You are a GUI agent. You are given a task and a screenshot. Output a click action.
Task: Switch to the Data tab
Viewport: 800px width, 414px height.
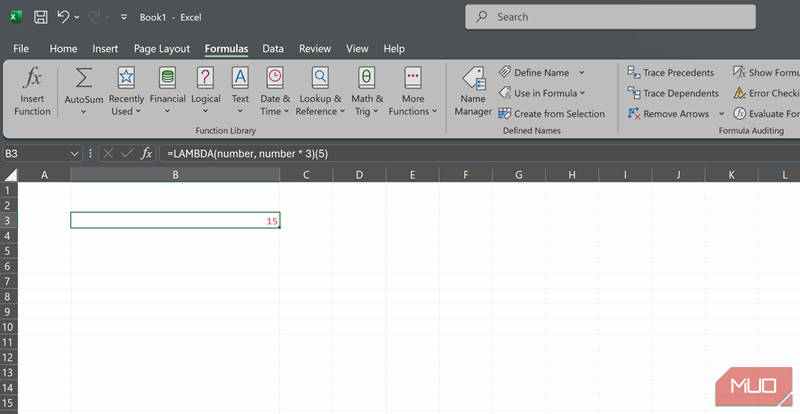(273, 48)
